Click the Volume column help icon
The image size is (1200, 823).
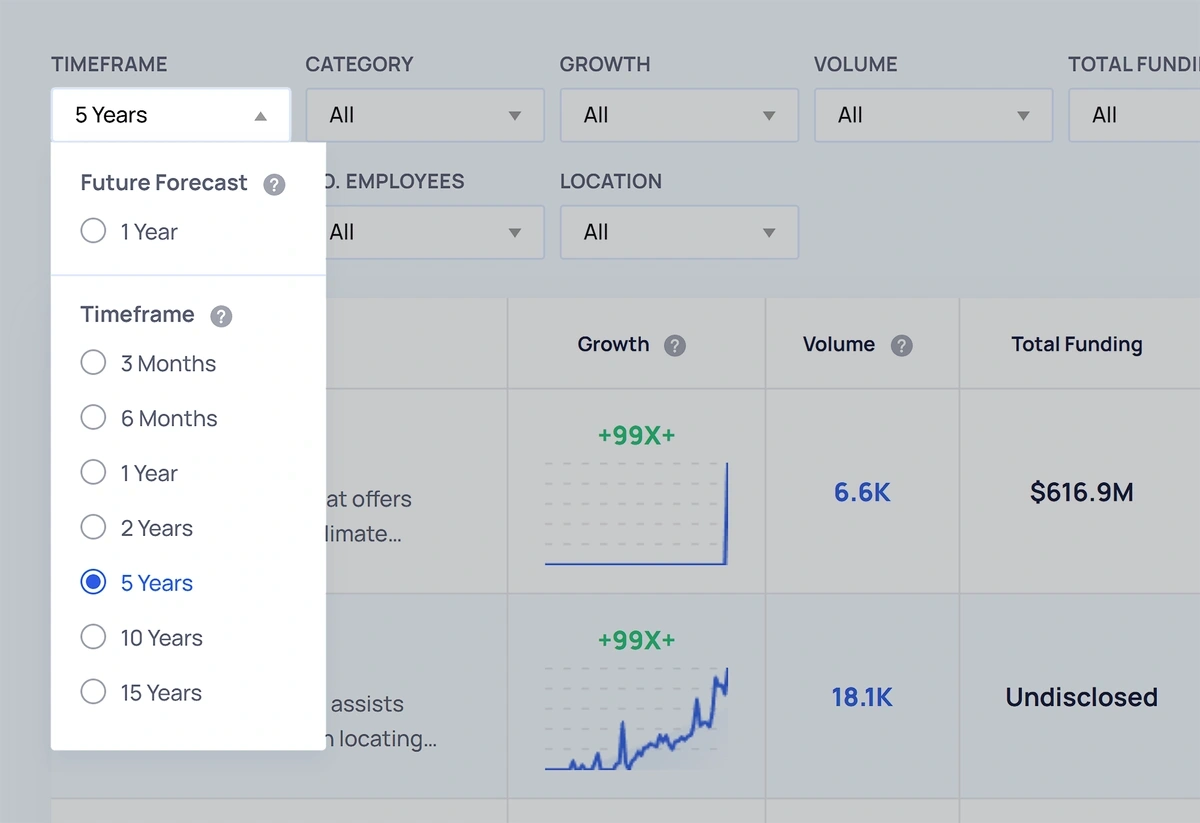click(901, 345)
